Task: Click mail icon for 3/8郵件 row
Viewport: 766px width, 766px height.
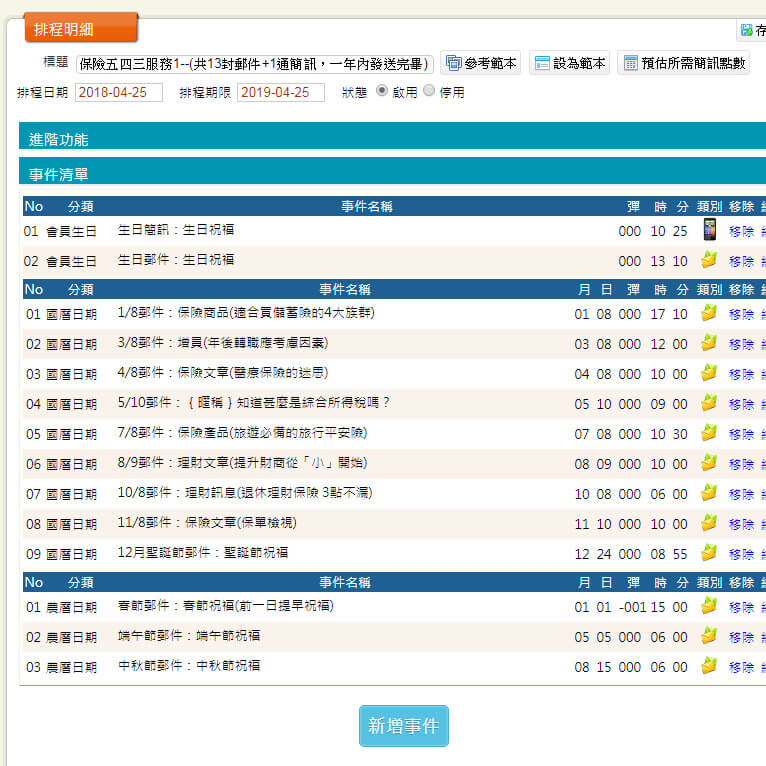Action: pos(709,343)
